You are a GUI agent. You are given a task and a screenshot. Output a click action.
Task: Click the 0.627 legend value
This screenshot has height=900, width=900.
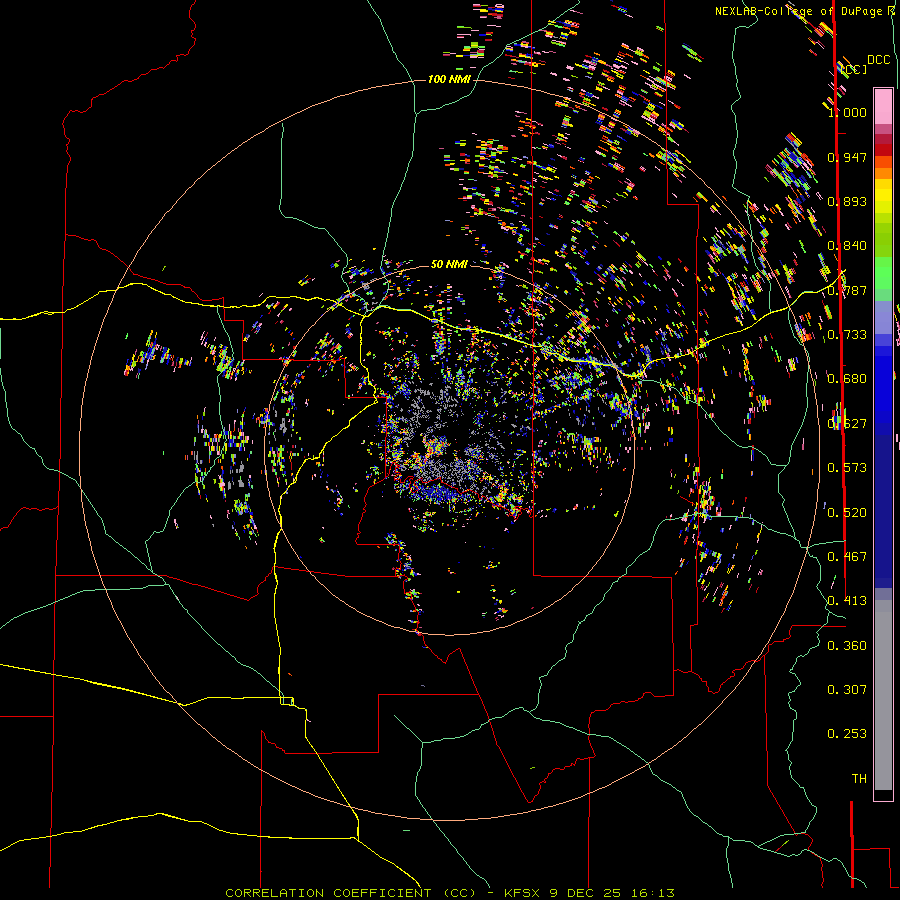tap(847, 424)
